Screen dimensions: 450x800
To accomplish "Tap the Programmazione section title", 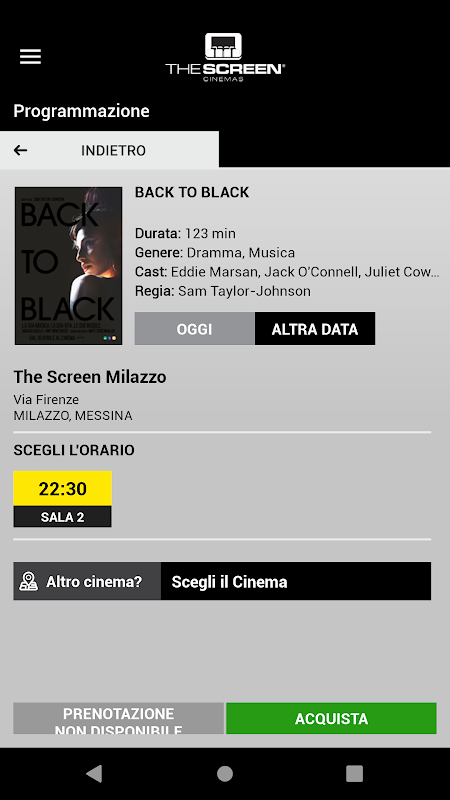I will pyautogui.click(x=81, y=111).
